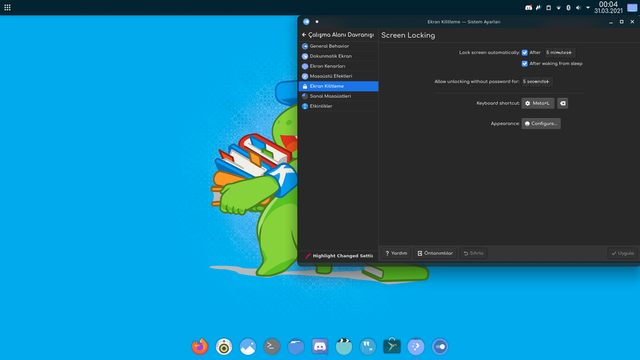Open the System Settings toggle dock icon

pyautogui.click(x=440, y=347)
